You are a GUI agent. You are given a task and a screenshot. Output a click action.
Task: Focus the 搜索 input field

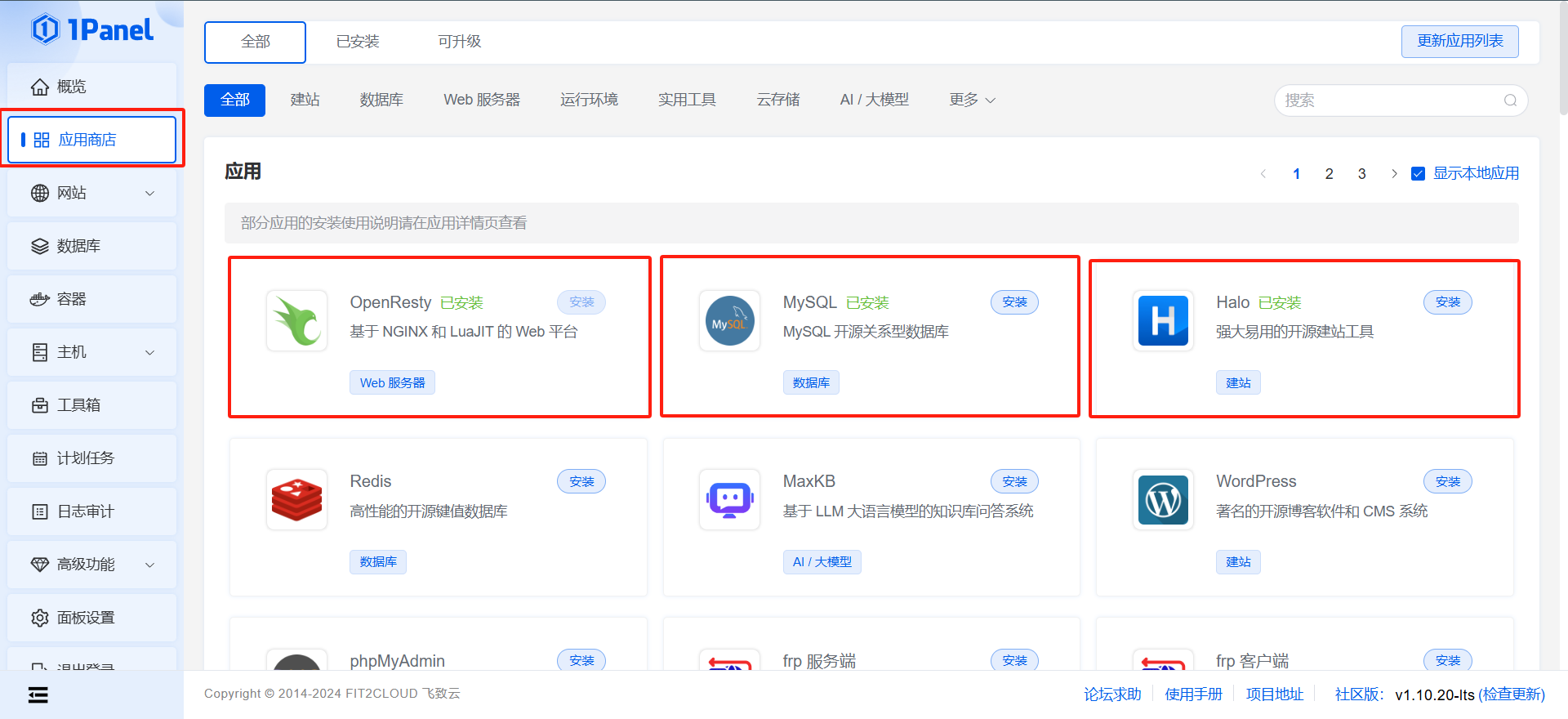[x=1388, y=100]
